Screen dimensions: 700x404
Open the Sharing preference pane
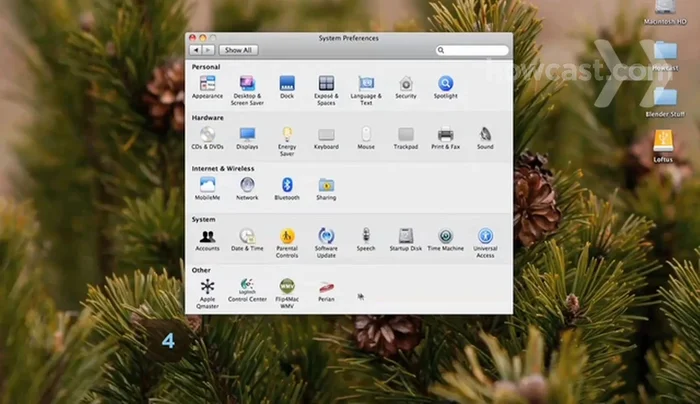point(326,185)
